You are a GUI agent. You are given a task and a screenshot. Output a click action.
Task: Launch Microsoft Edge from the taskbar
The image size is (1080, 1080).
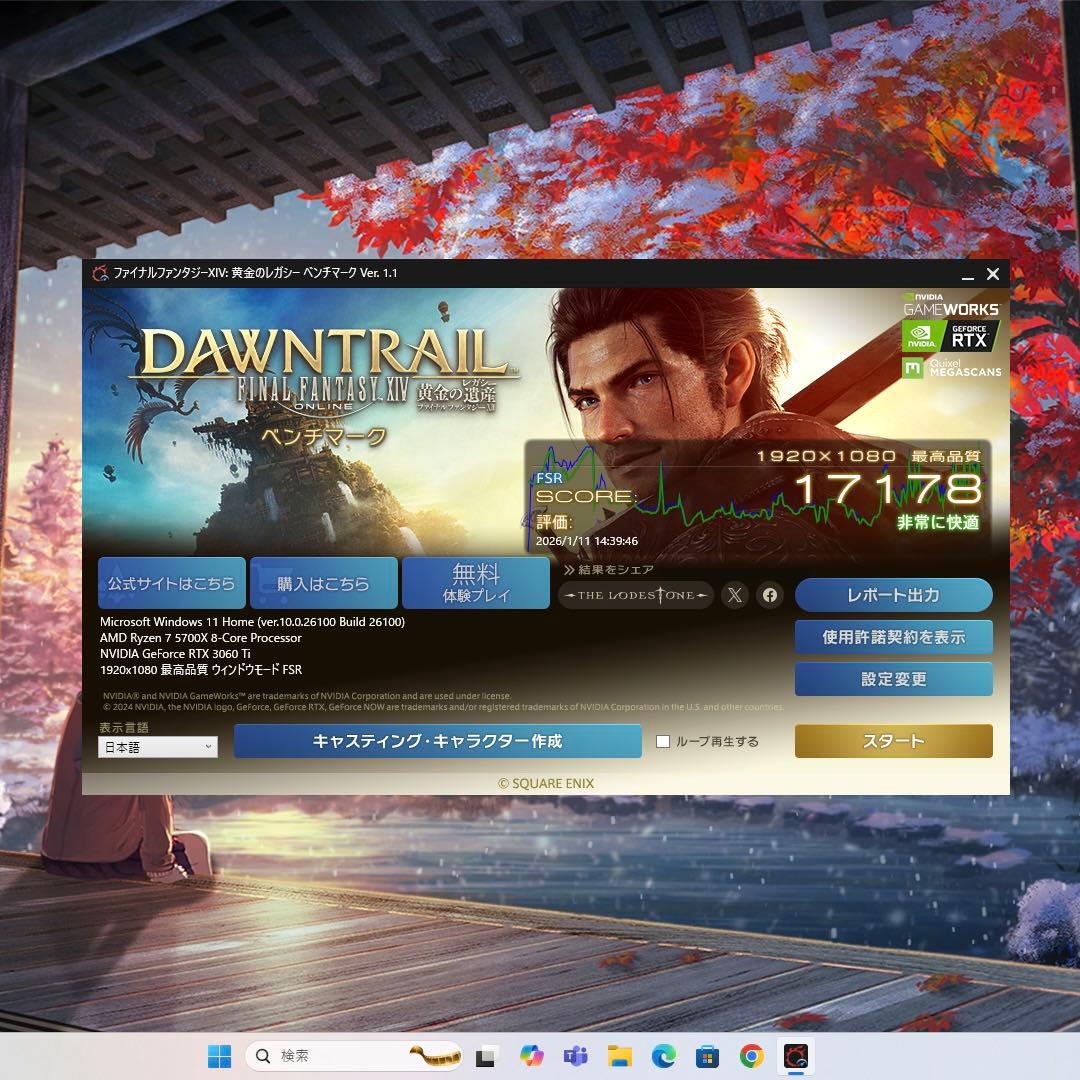[662, 1055]
